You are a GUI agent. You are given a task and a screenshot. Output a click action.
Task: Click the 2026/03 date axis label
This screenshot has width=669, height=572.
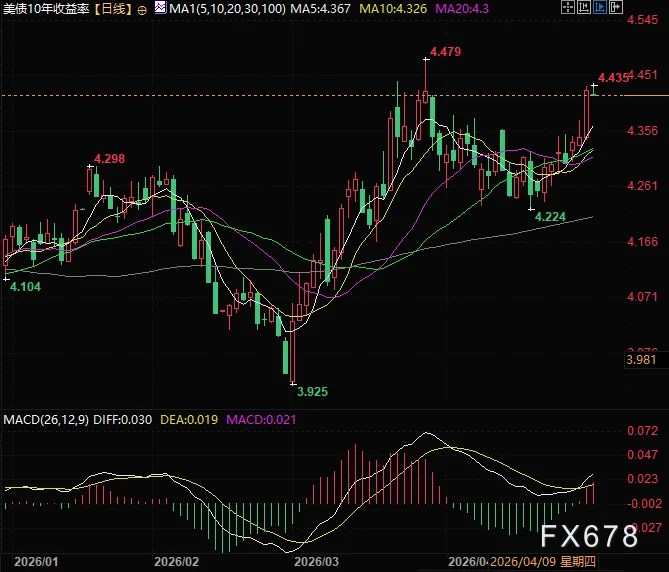point(316,561)
